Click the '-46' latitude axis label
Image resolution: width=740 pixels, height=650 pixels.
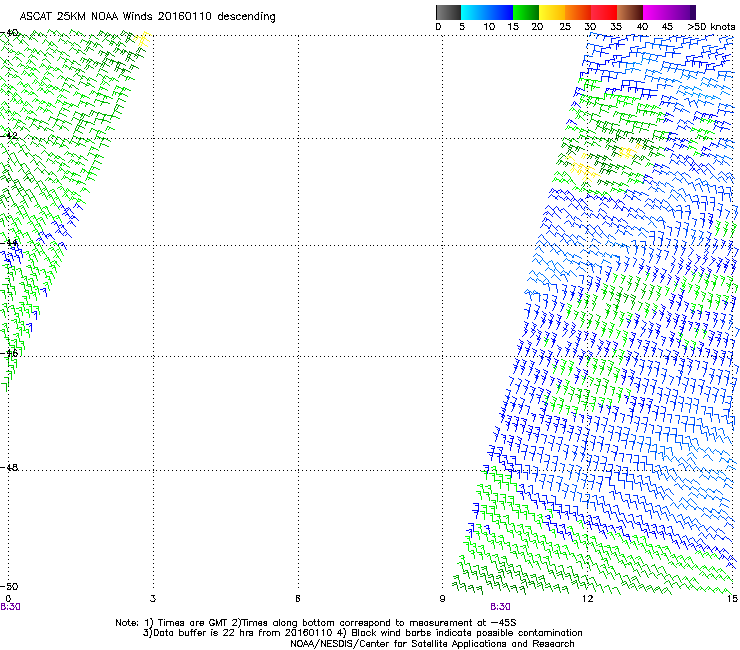[9, 353]
